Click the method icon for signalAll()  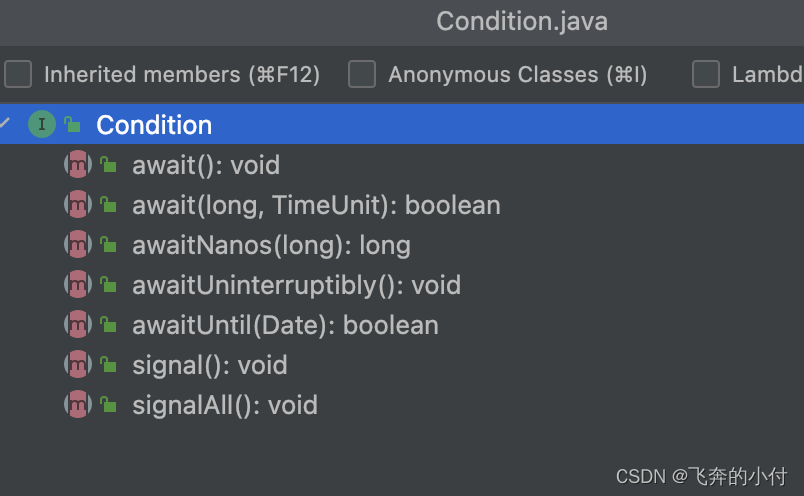[x=77, y=405]
